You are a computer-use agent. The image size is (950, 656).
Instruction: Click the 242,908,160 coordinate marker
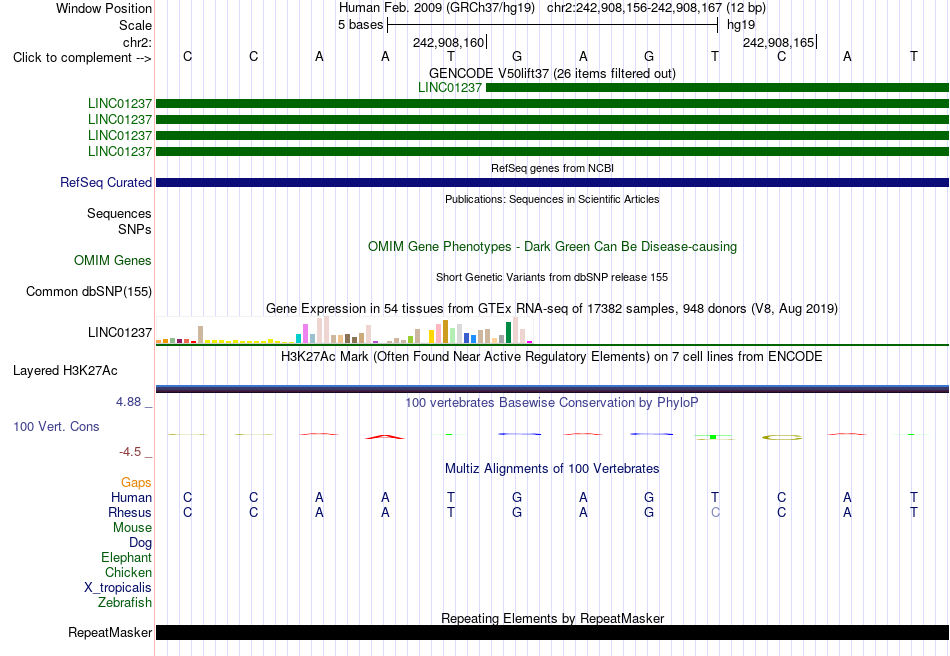[449, 42]
